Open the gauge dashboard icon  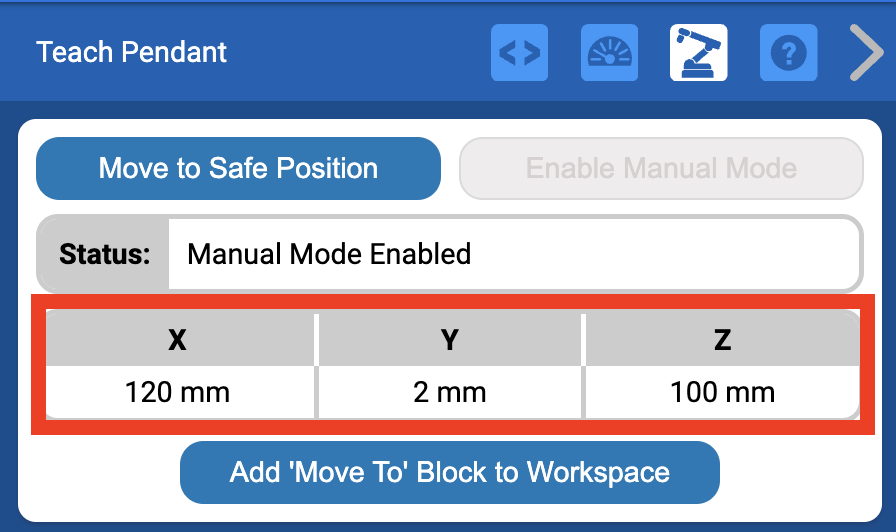tap(609, 53)
